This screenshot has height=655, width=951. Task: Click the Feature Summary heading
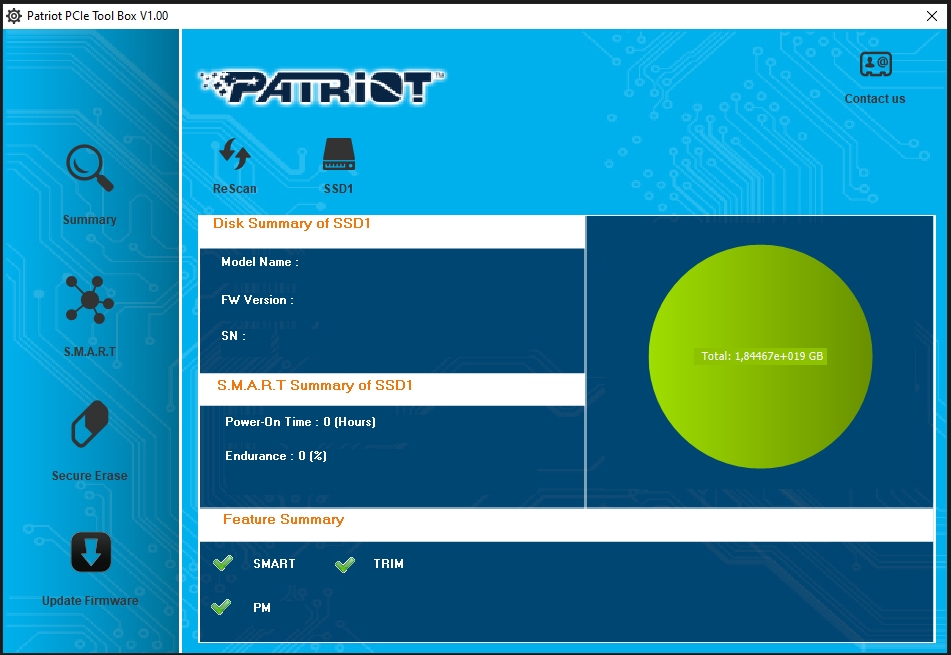(283, 519)
